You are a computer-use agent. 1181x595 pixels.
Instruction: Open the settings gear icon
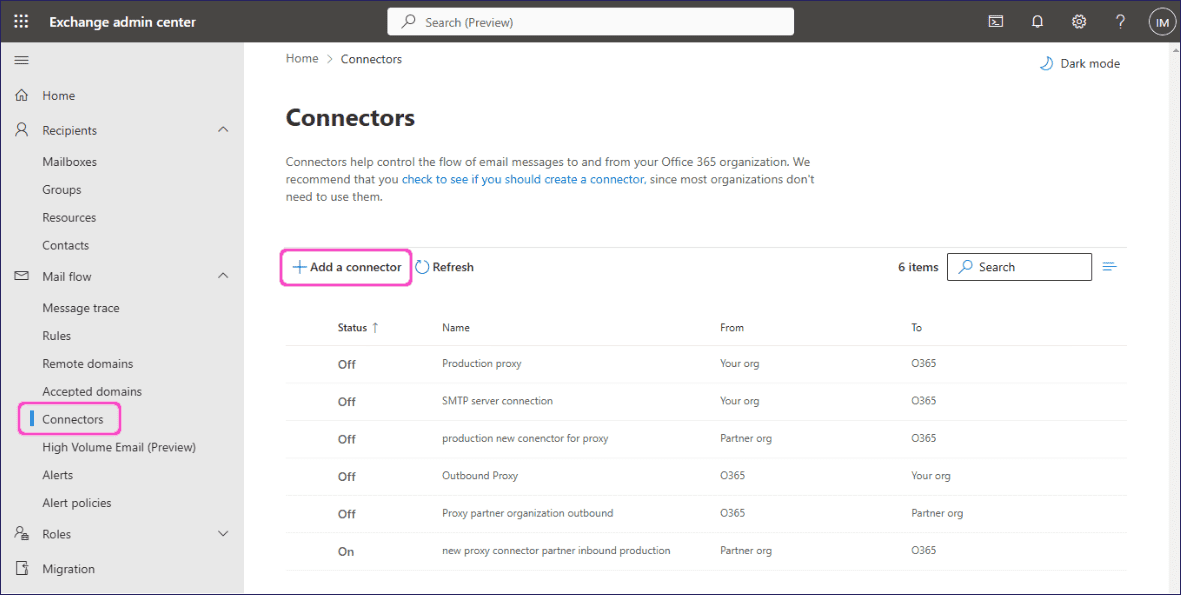[1078, 21]
